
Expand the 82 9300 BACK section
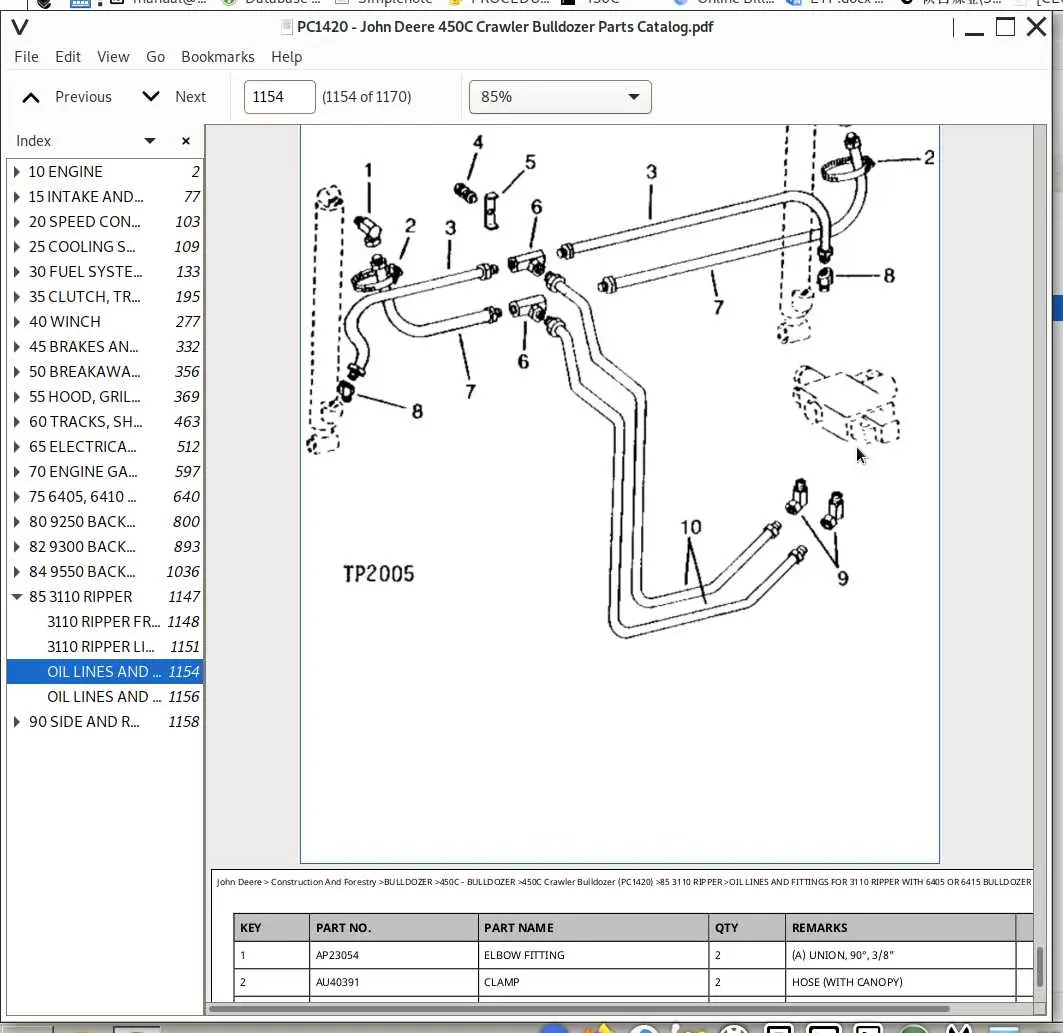[17, 547]
